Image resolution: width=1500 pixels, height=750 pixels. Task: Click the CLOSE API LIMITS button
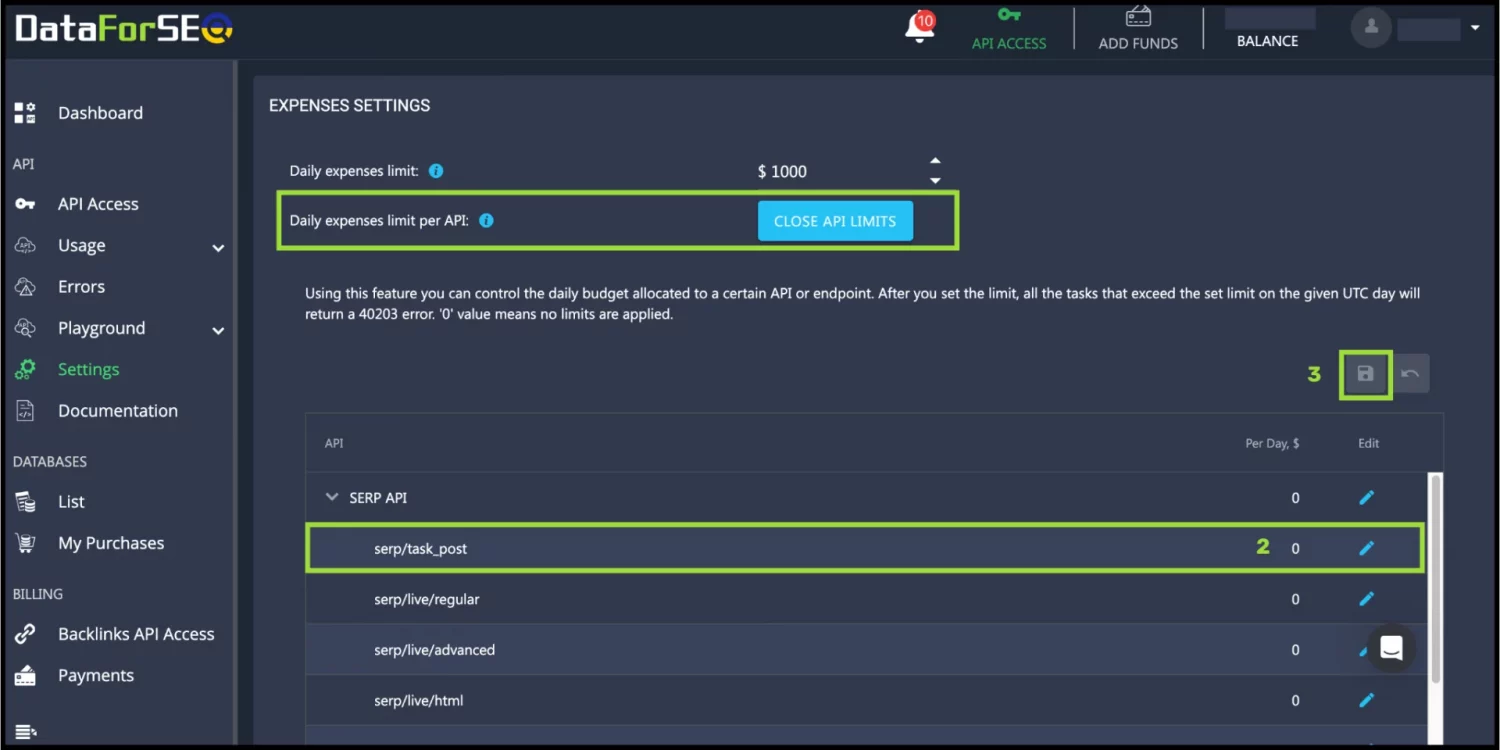coord(835,221)
